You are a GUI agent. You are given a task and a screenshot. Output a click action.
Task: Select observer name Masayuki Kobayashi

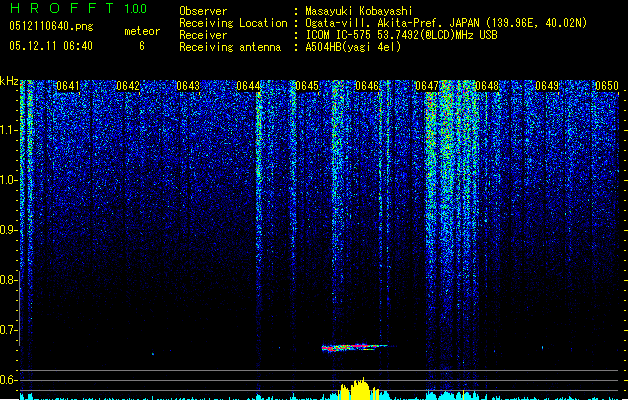tap(358, 11)
